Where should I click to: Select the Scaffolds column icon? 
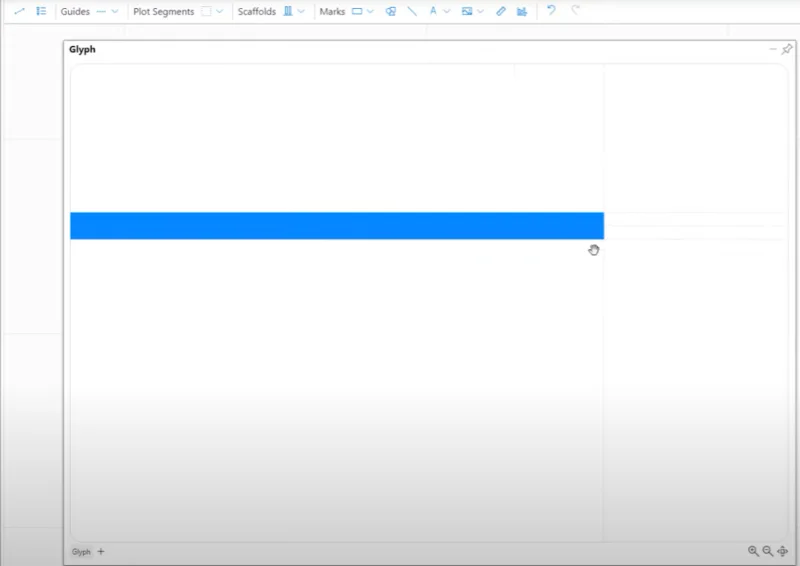[288, 11]
